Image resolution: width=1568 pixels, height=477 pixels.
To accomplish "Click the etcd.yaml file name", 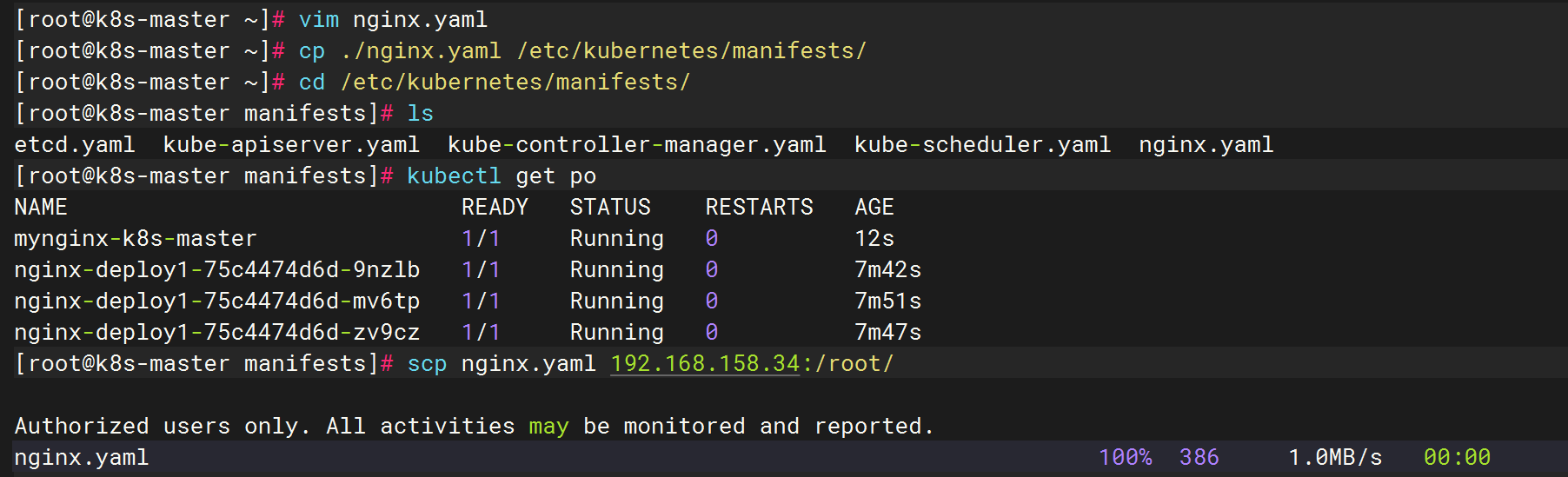I will [x=75, y=144].
